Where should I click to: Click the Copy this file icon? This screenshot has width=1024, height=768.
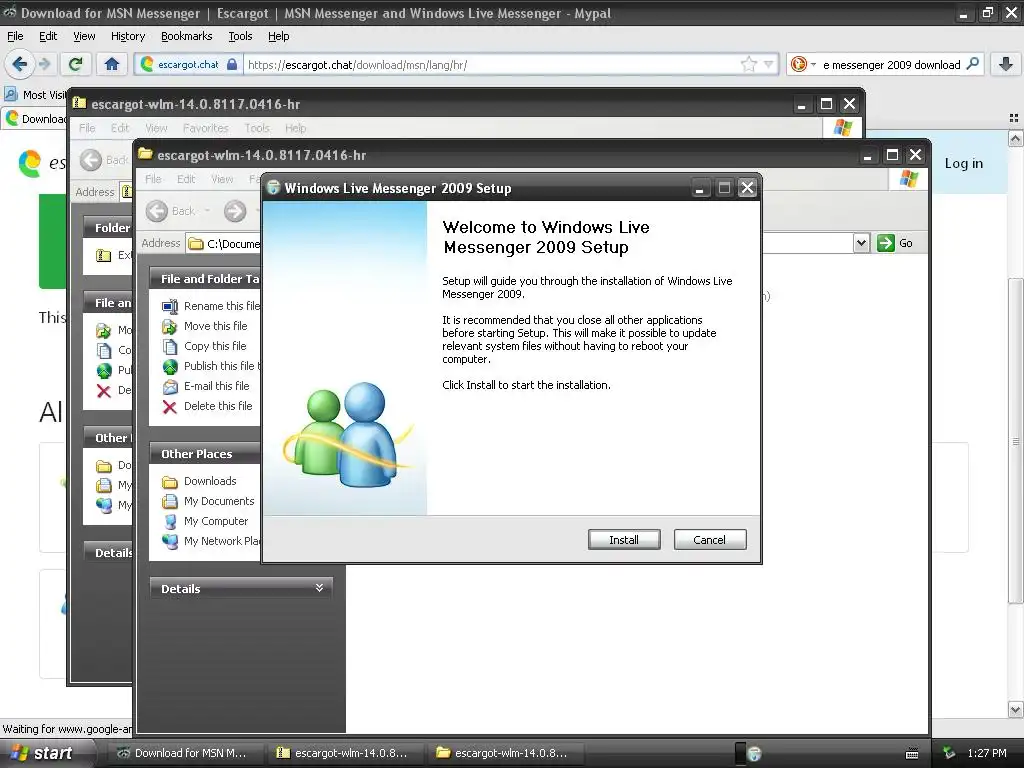[x=170, y=346]
